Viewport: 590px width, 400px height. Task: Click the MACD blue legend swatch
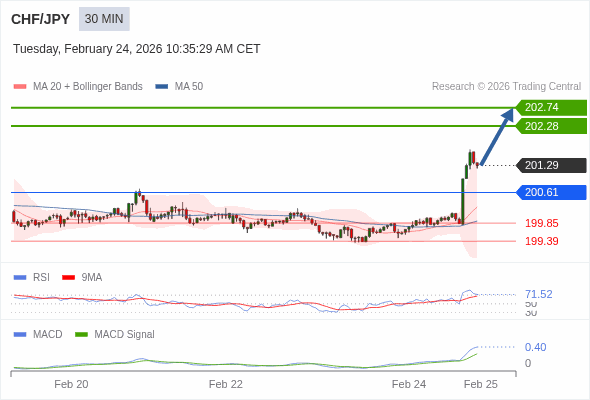tap(20, 335)
